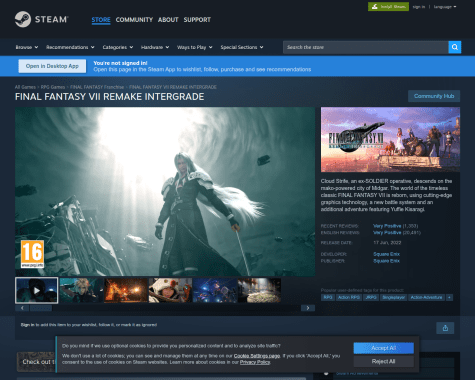Click the JRPG tag

371,297
